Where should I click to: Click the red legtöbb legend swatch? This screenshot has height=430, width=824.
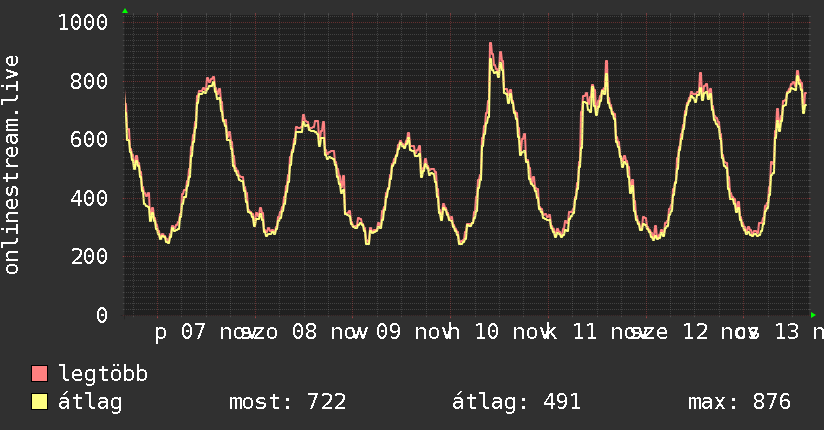39,373
